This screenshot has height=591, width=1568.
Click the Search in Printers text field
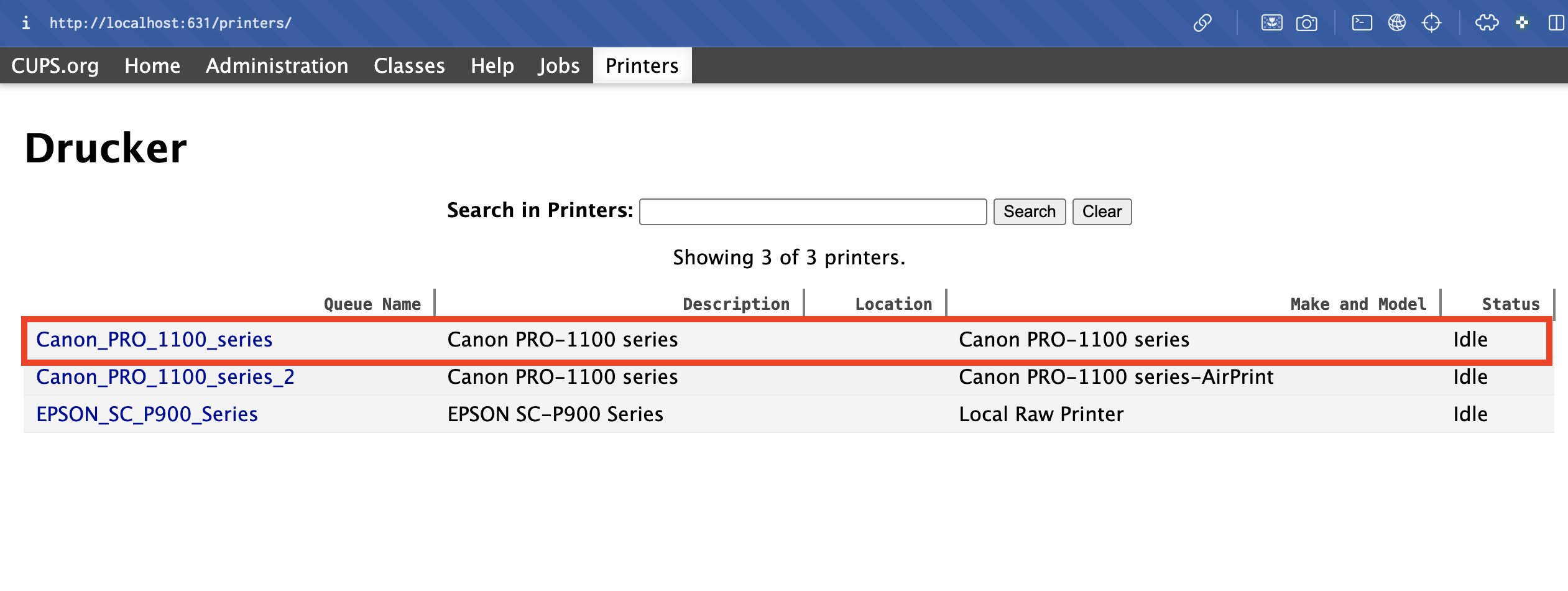tap(812, 212)
